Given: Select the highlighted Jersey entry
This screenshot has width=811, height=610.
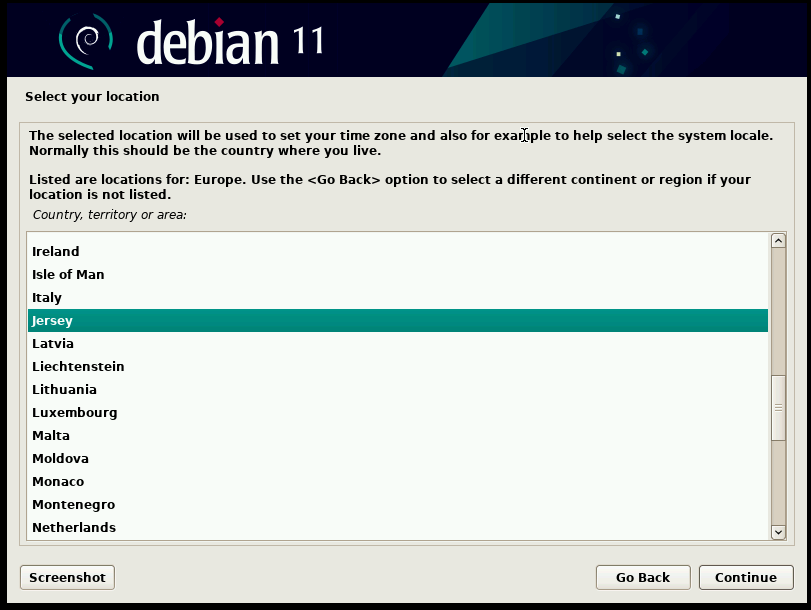Looking at the screenshot, I should (397, 320).
